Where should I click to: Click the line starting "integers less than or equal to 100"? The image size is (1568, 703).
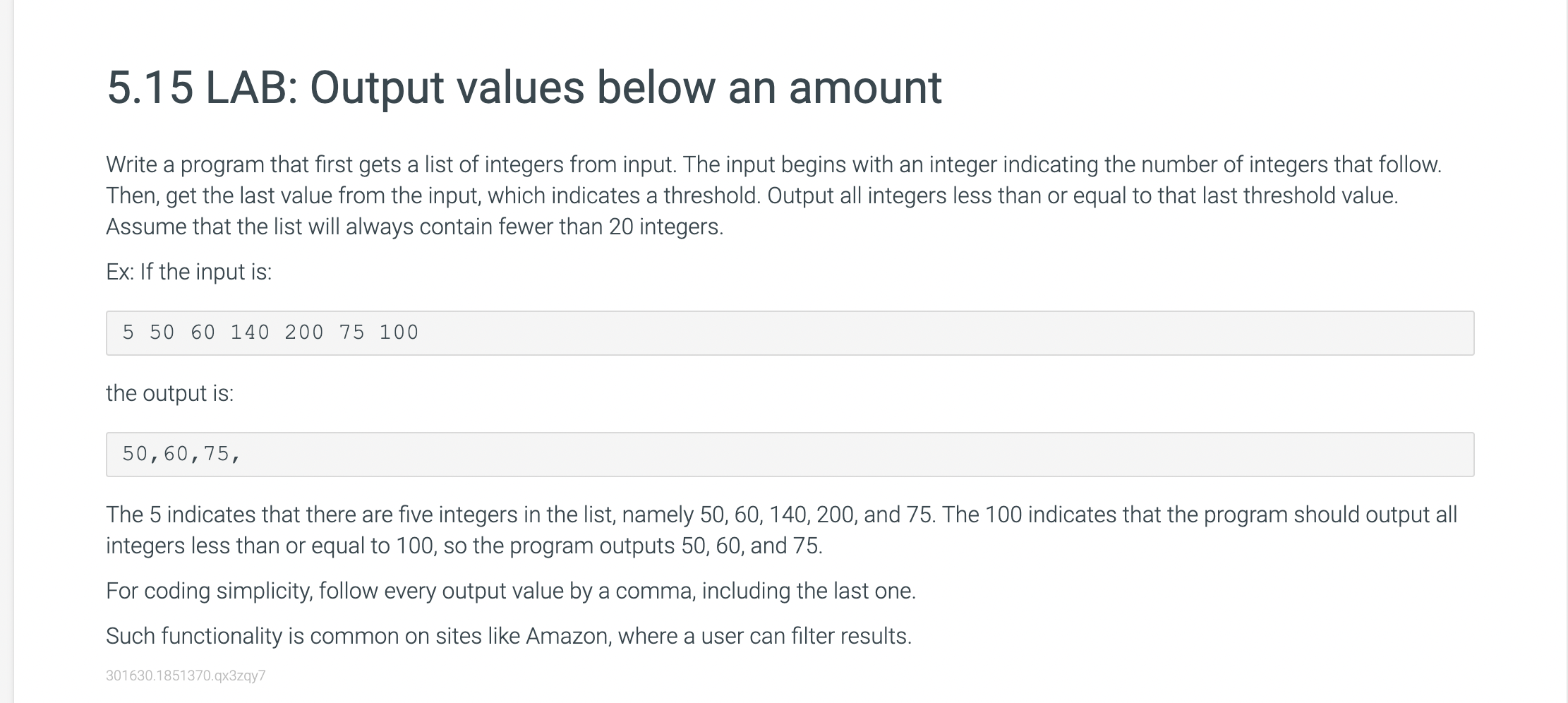pos(464,546)
